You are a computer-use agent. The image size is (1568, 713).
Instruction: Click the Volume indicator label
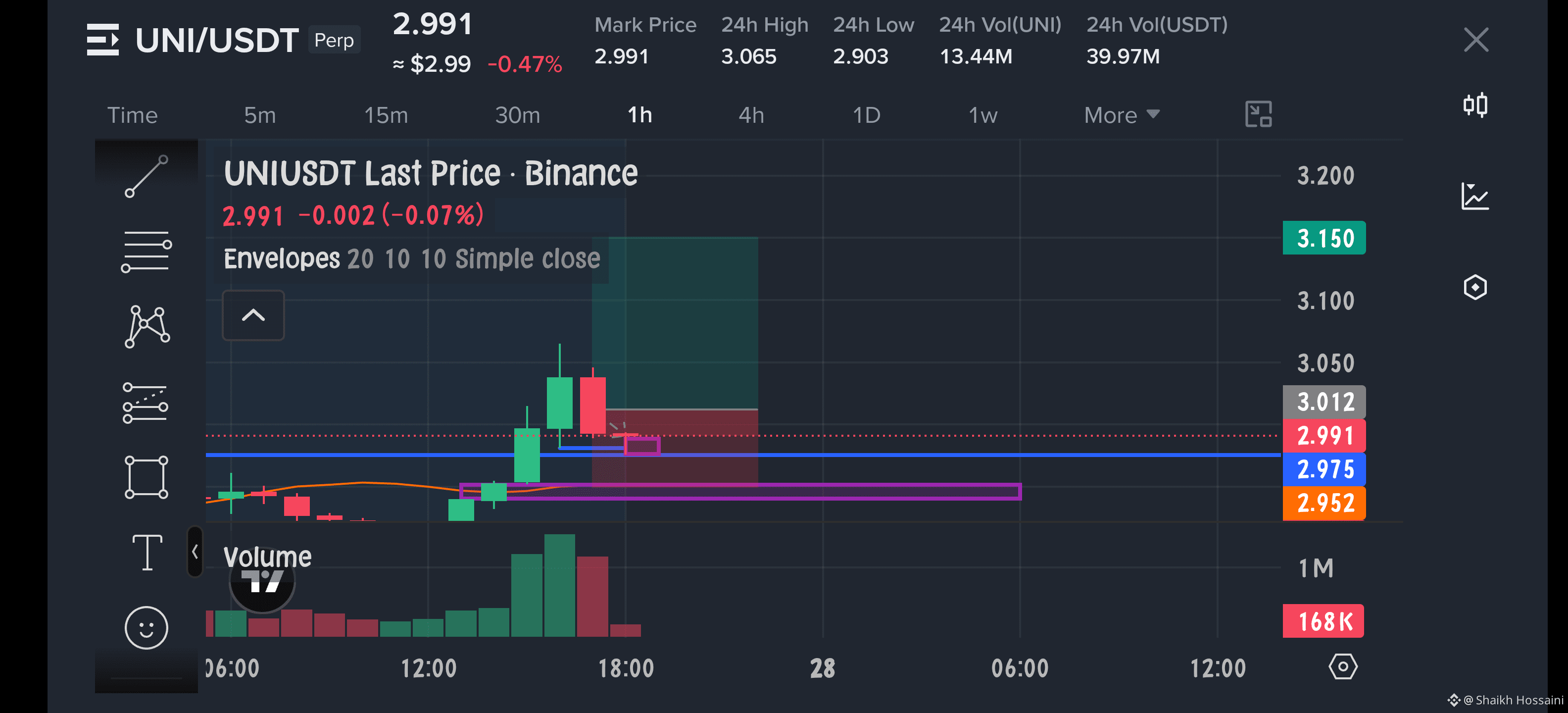[267, 557]
